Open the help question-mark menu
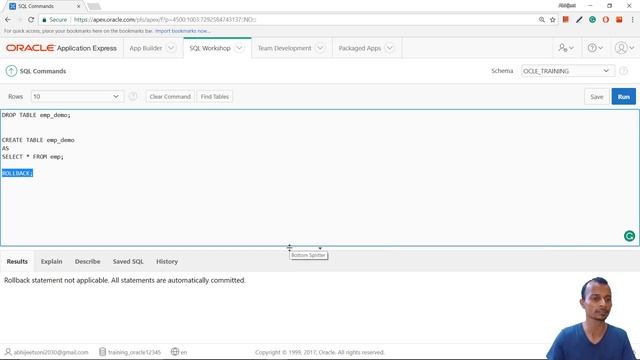Screen dimensions: 640x360 pyautogui.click(x=595, y=48)
